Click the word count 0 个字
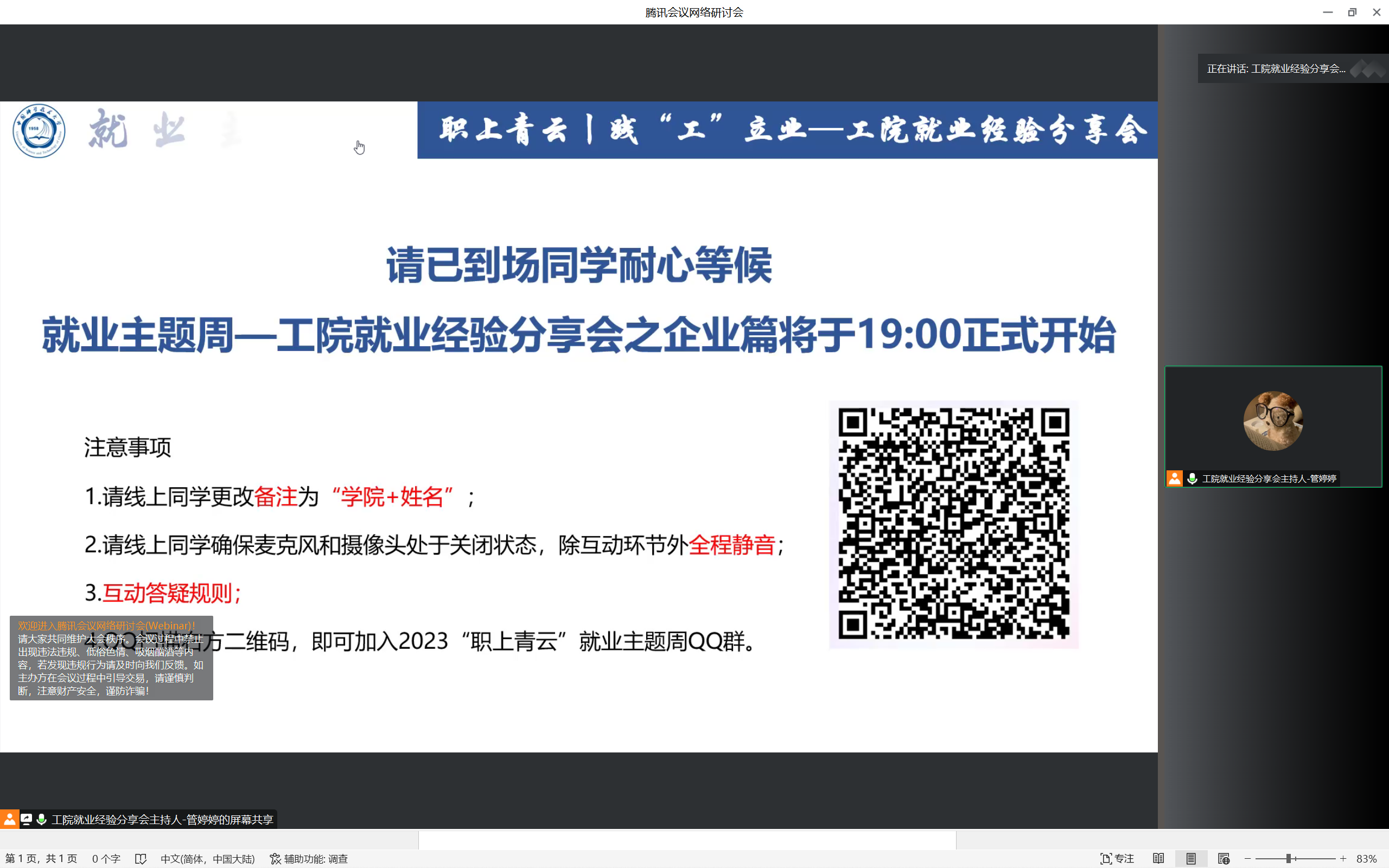The height and width of the screenshot is (868, 1389). [106, 859]
